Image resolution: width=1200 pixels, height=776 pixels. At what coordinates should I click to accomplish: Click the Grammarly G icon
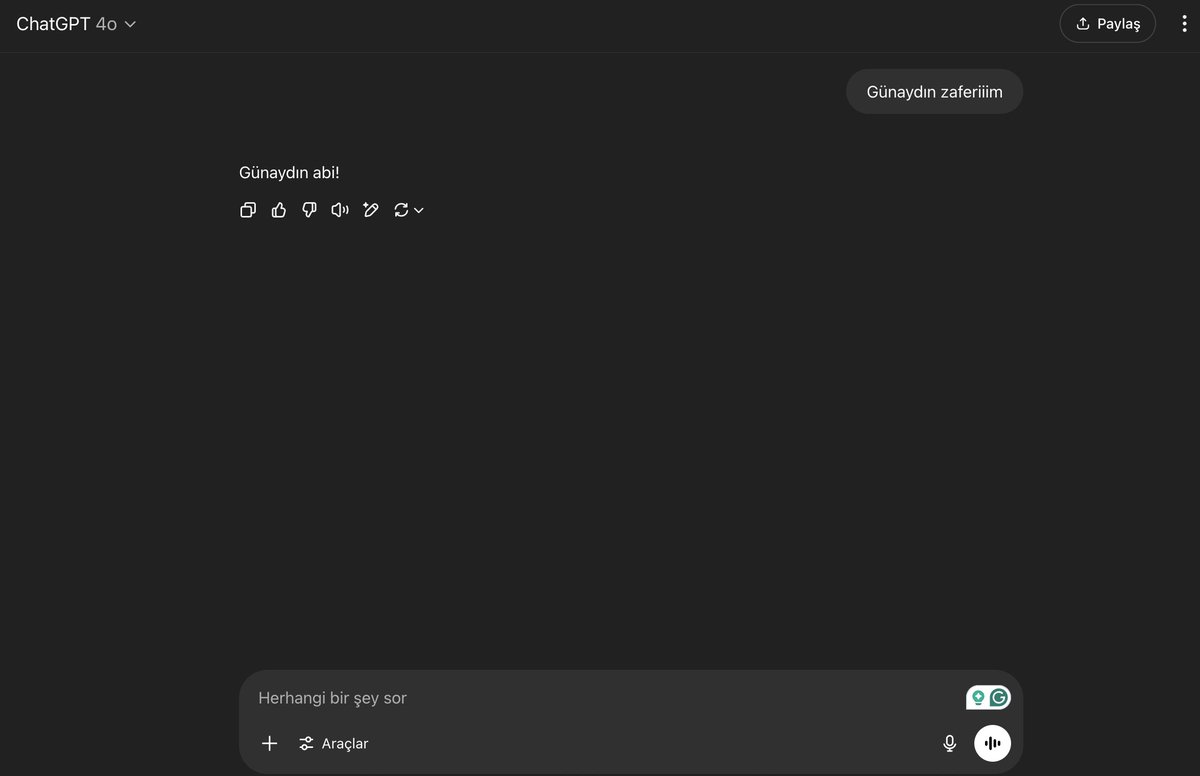[x=999, y=698]
